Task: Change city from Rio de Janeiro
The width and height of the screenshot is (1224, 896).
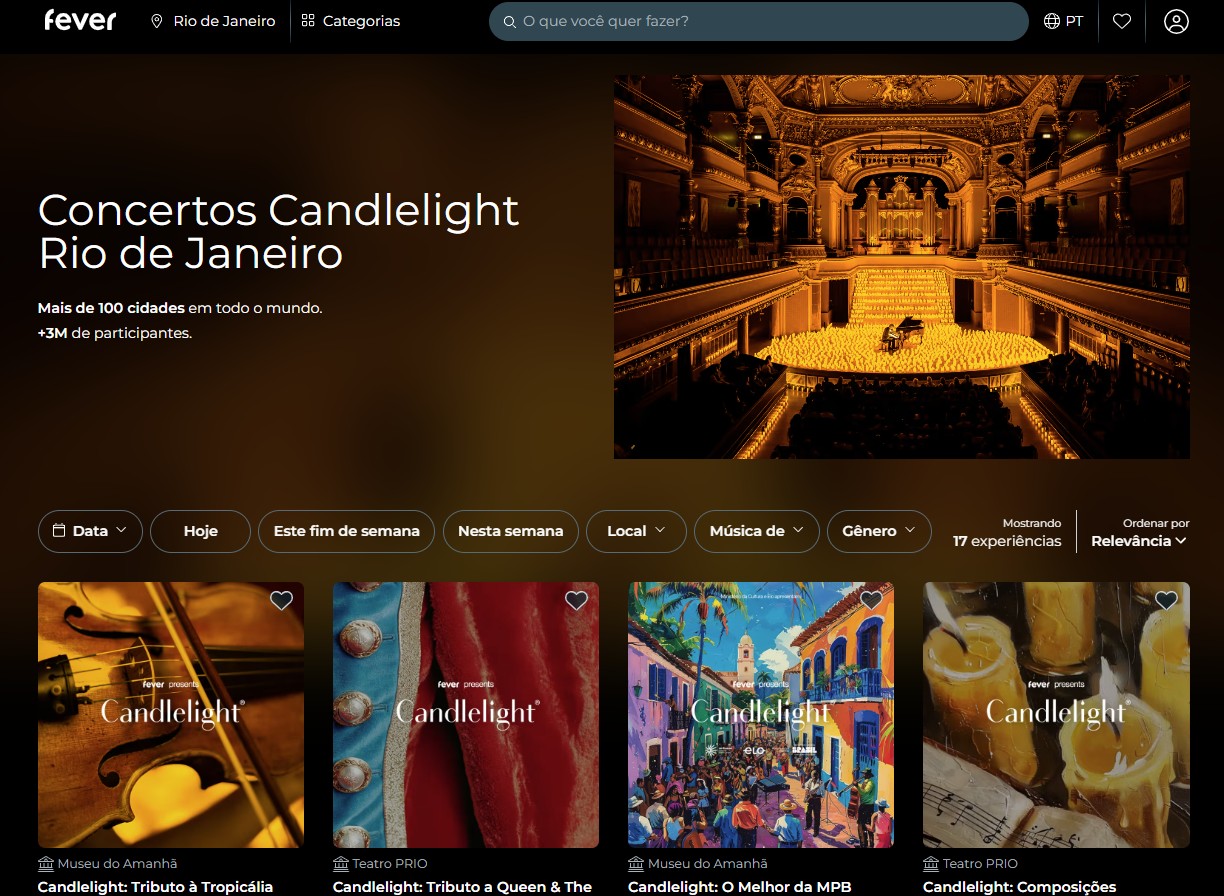Action: [213, 21]
